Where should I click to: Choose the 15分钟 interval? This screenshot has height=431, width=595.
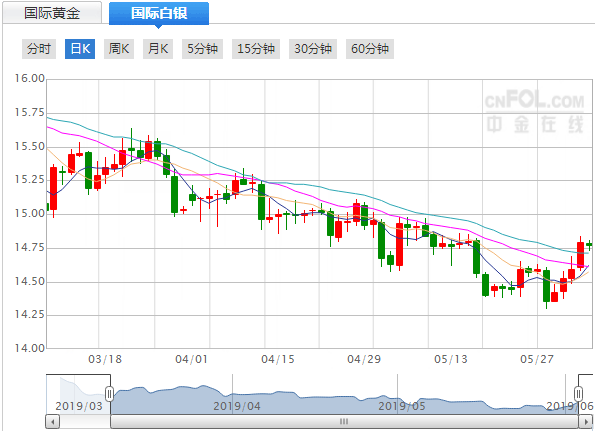(256, 49)
